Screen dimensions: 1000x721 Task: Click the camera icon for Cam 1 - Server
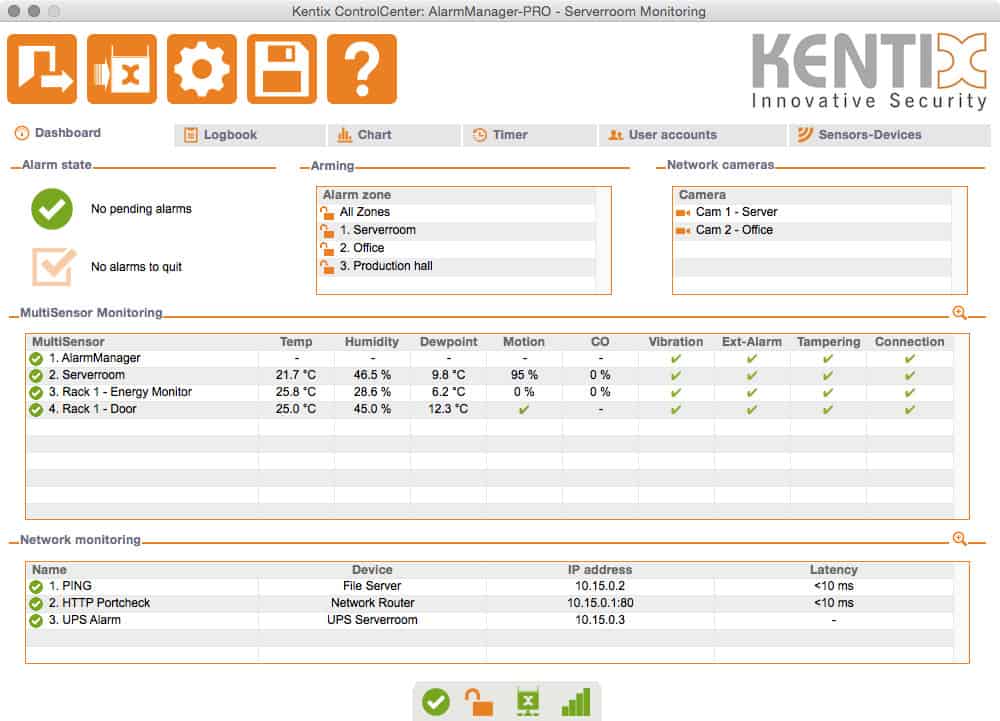pos(683,212)
